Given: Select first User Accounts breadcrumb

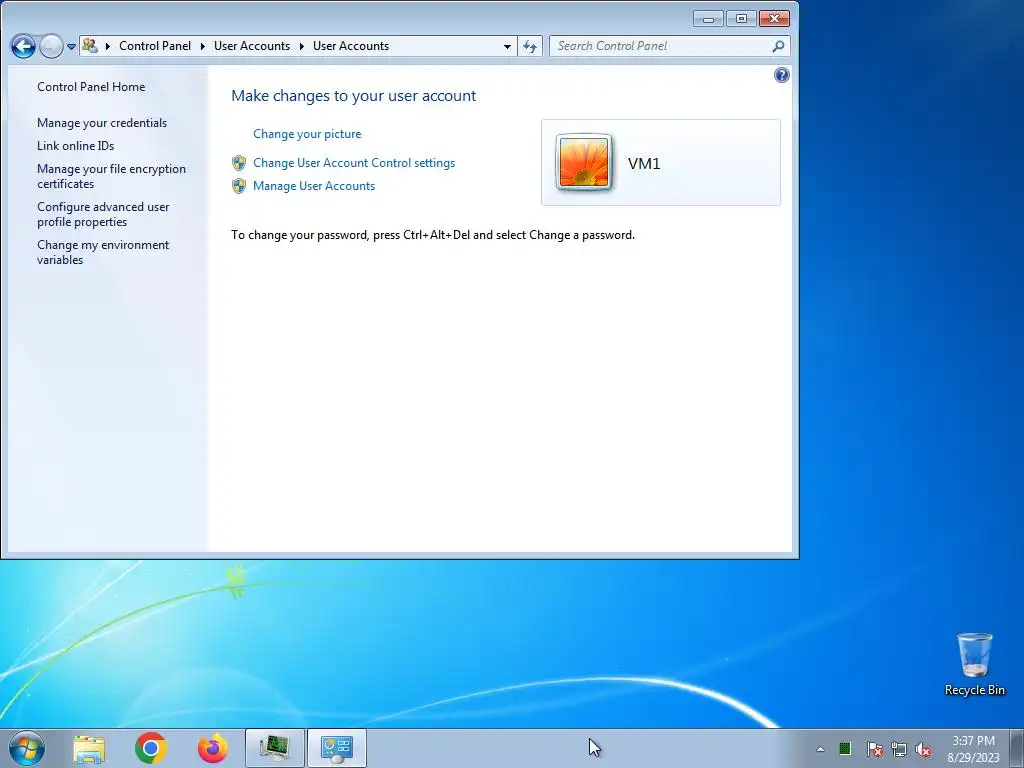Looking at the screenshot, I should pos(251,46).
